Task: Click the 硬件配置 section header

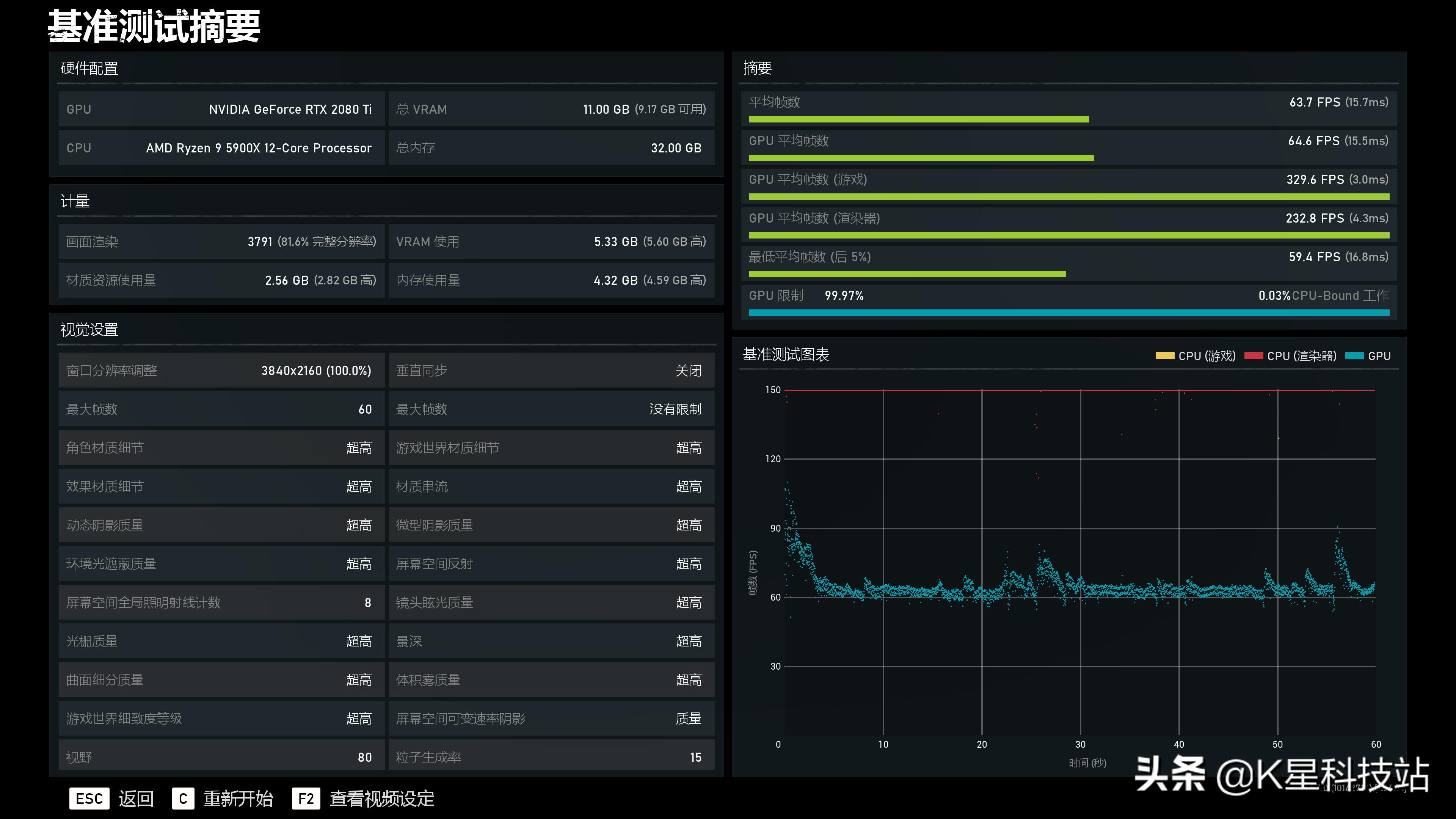Action: tap(89, 68)
